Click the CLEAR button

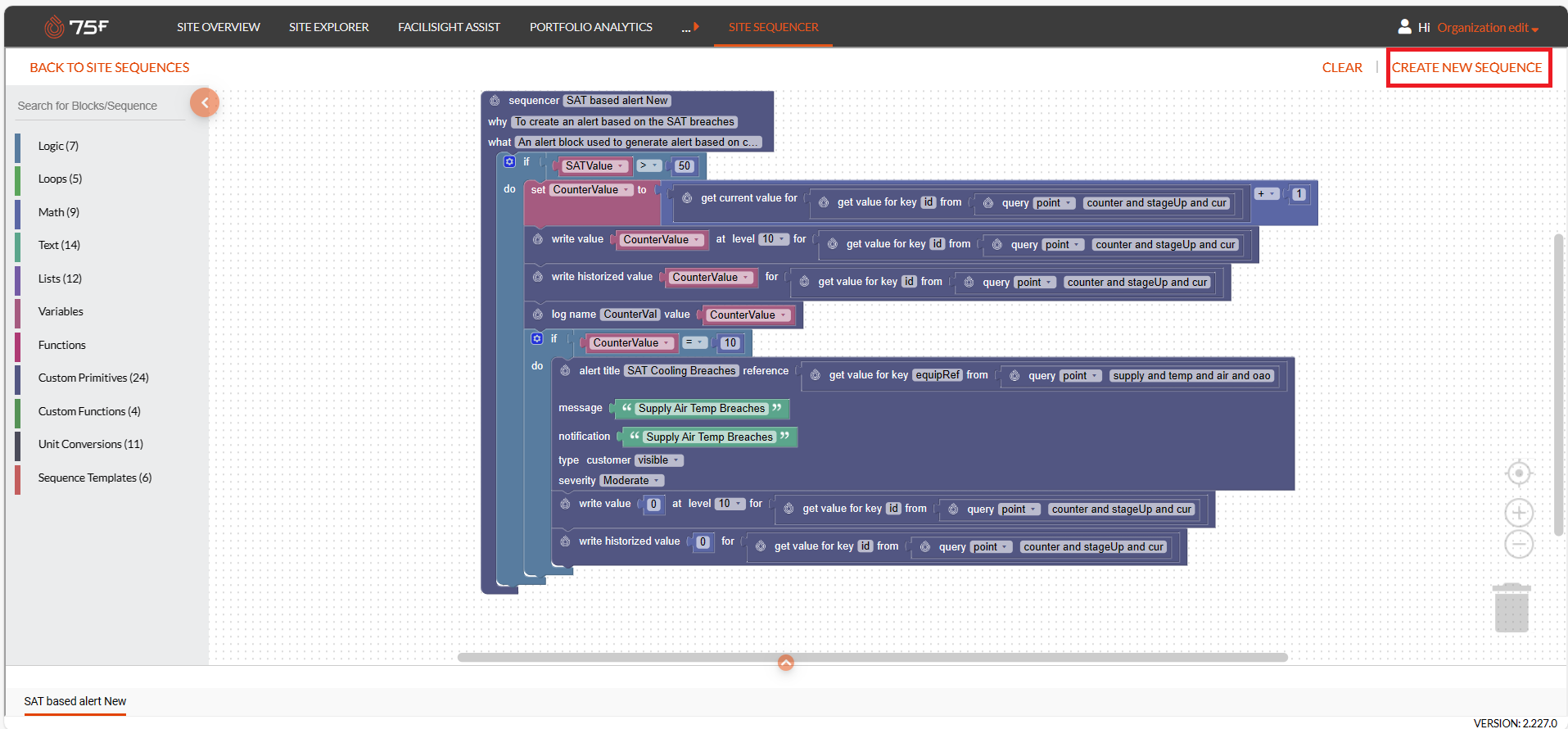click(1342, 67)
